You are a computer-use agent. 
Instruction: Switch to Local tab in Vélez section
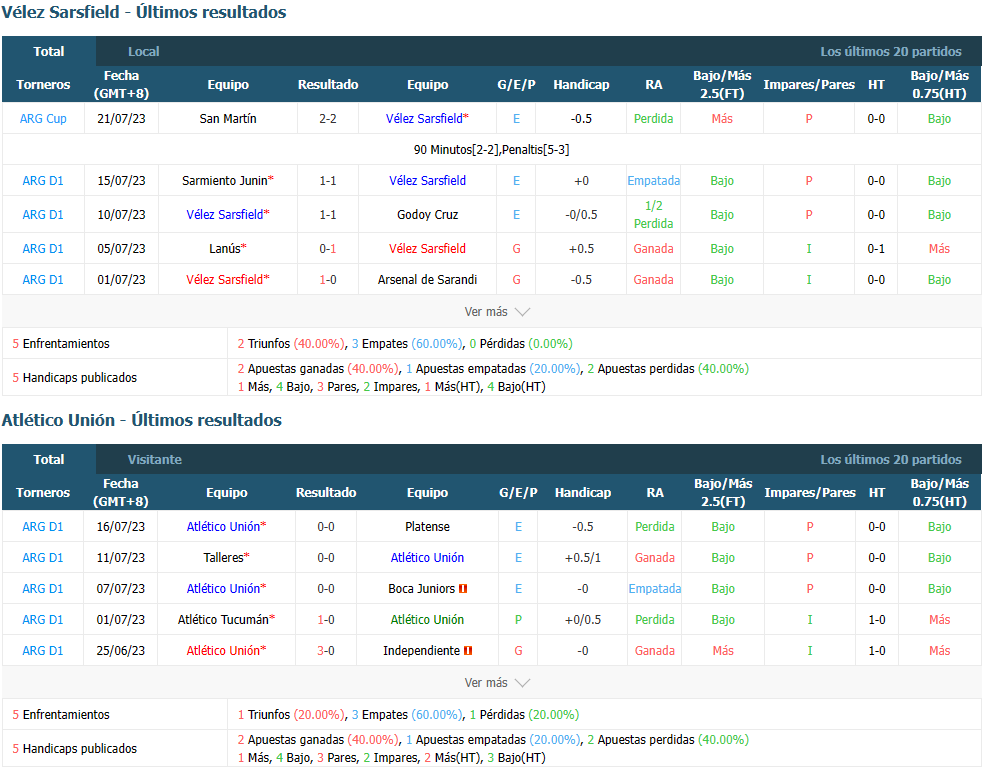pos(143,52)
